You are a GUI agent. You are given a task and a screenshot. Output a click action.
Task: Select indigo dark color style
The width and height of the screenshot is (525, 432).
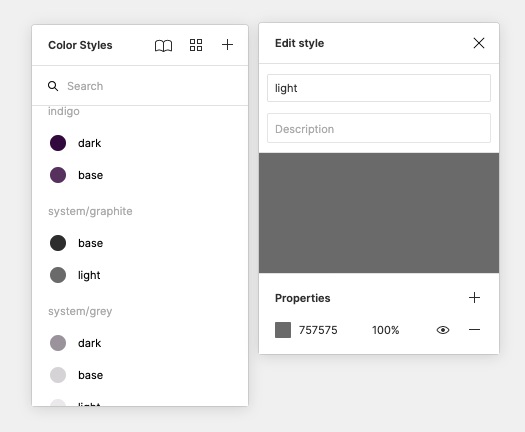point(140,143)
